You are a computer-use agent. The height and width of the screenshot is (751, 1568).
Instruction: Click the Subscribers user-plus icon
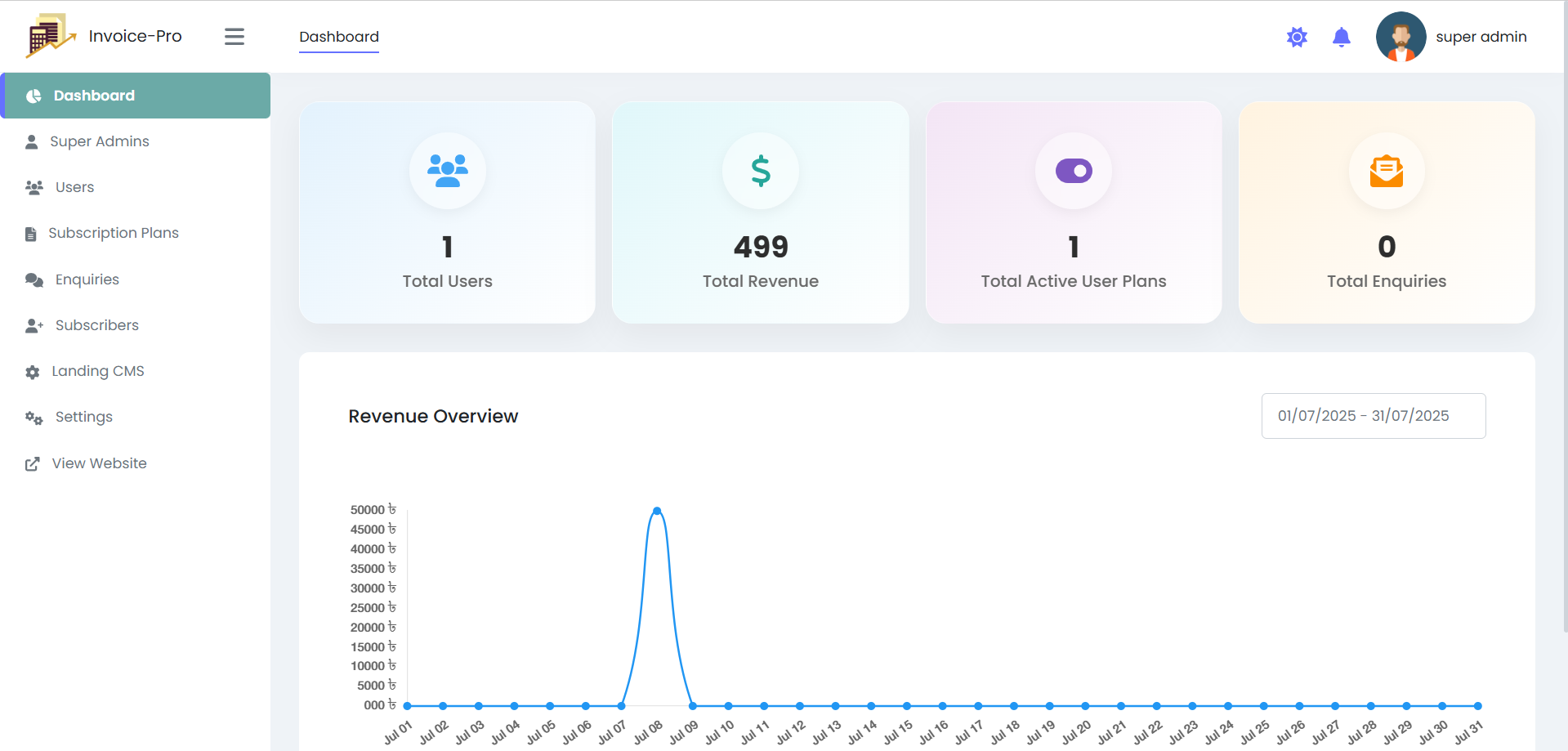point(34,325)
